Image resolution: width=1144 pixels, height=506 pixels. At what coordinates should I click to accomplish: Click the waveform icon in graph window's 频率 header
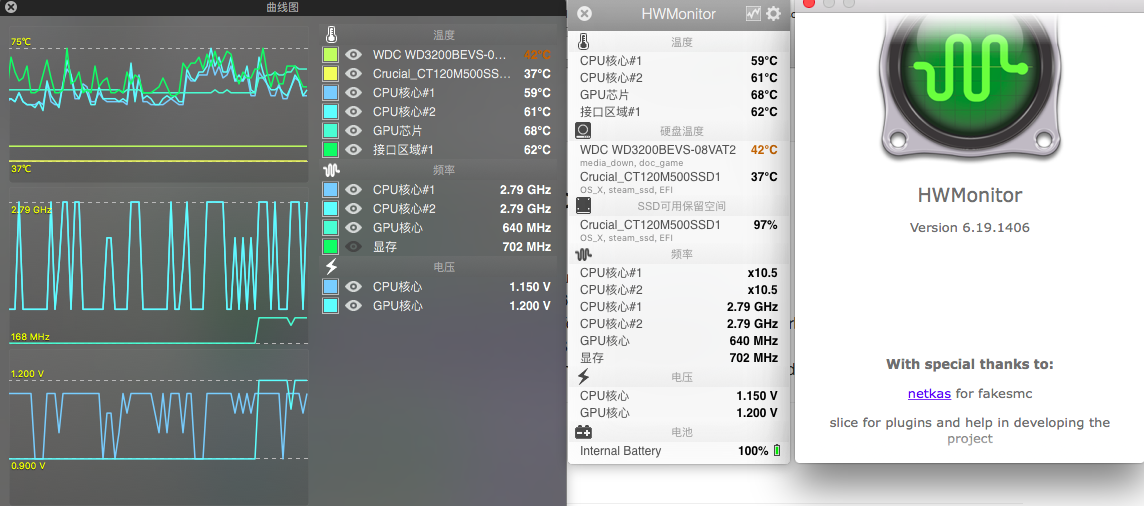coord(331,170)
